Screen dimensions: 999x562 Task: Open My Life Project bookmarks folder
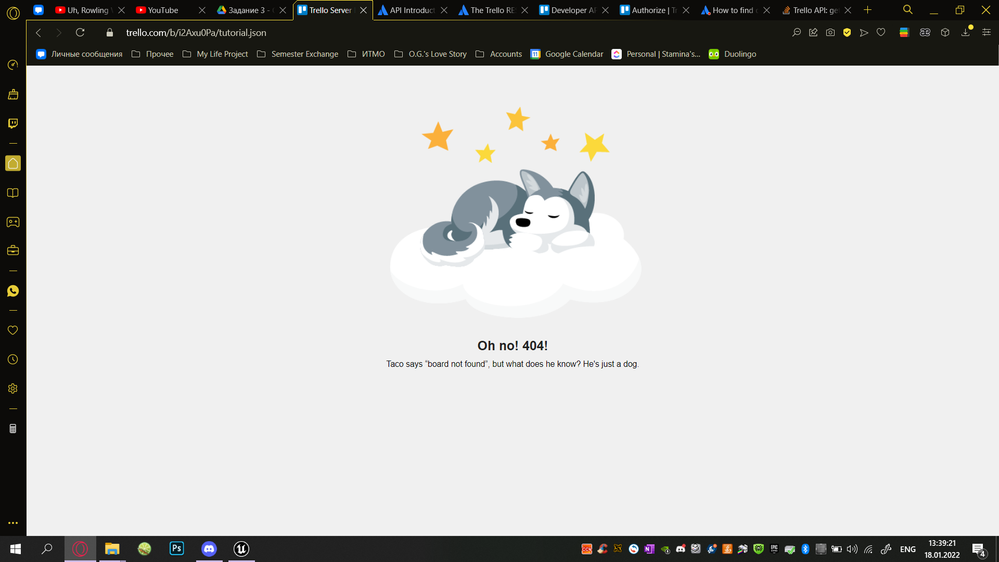(x=215, y=54)
